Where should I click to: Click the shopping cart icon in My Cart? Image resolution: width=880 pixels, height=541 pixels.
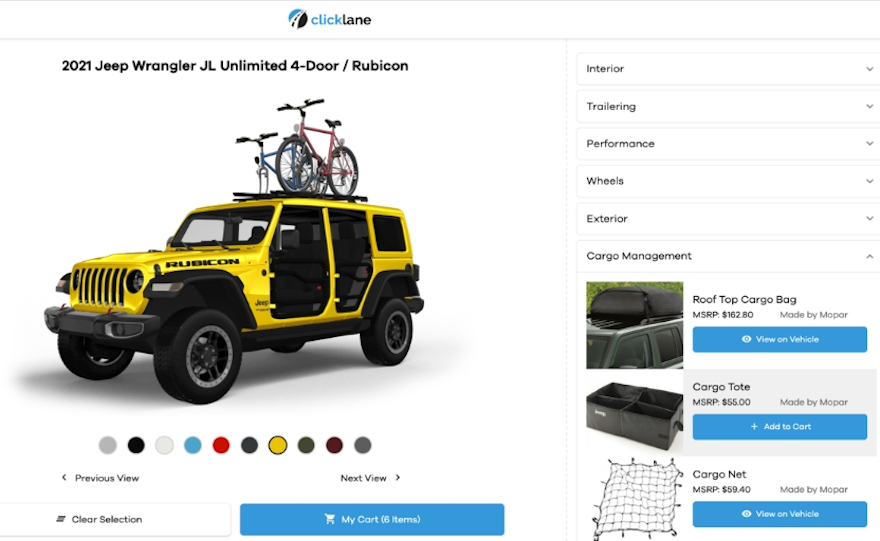click(329, 519)
